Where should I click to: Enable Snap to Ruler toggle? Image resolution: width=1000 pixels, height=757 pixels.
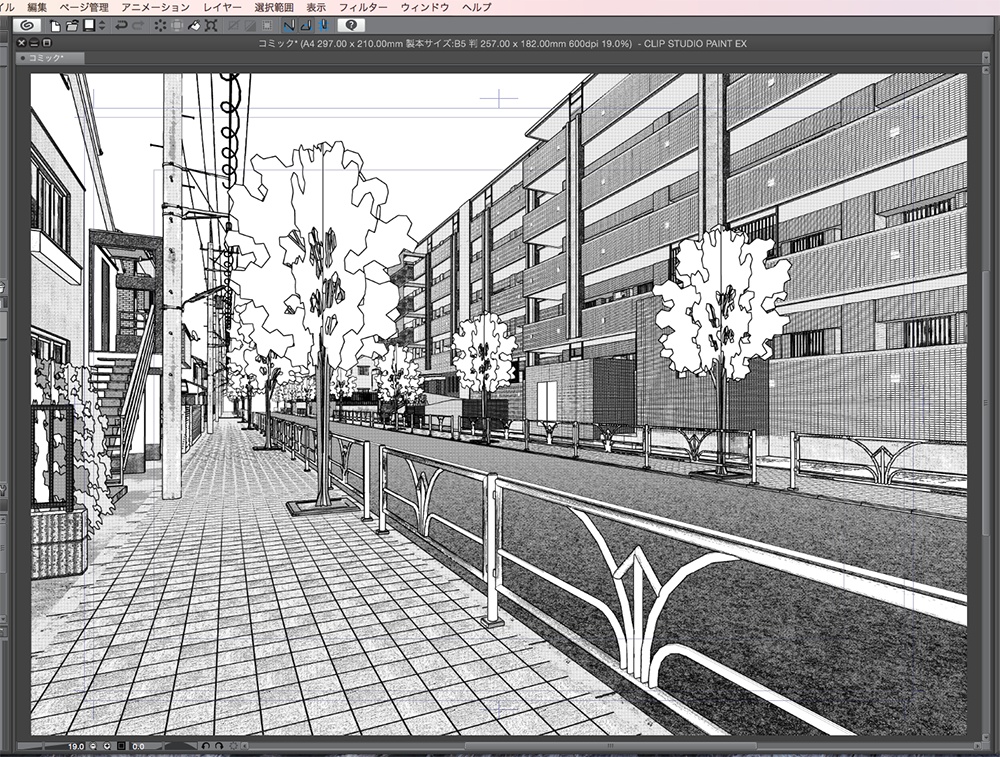pos(290,27)
